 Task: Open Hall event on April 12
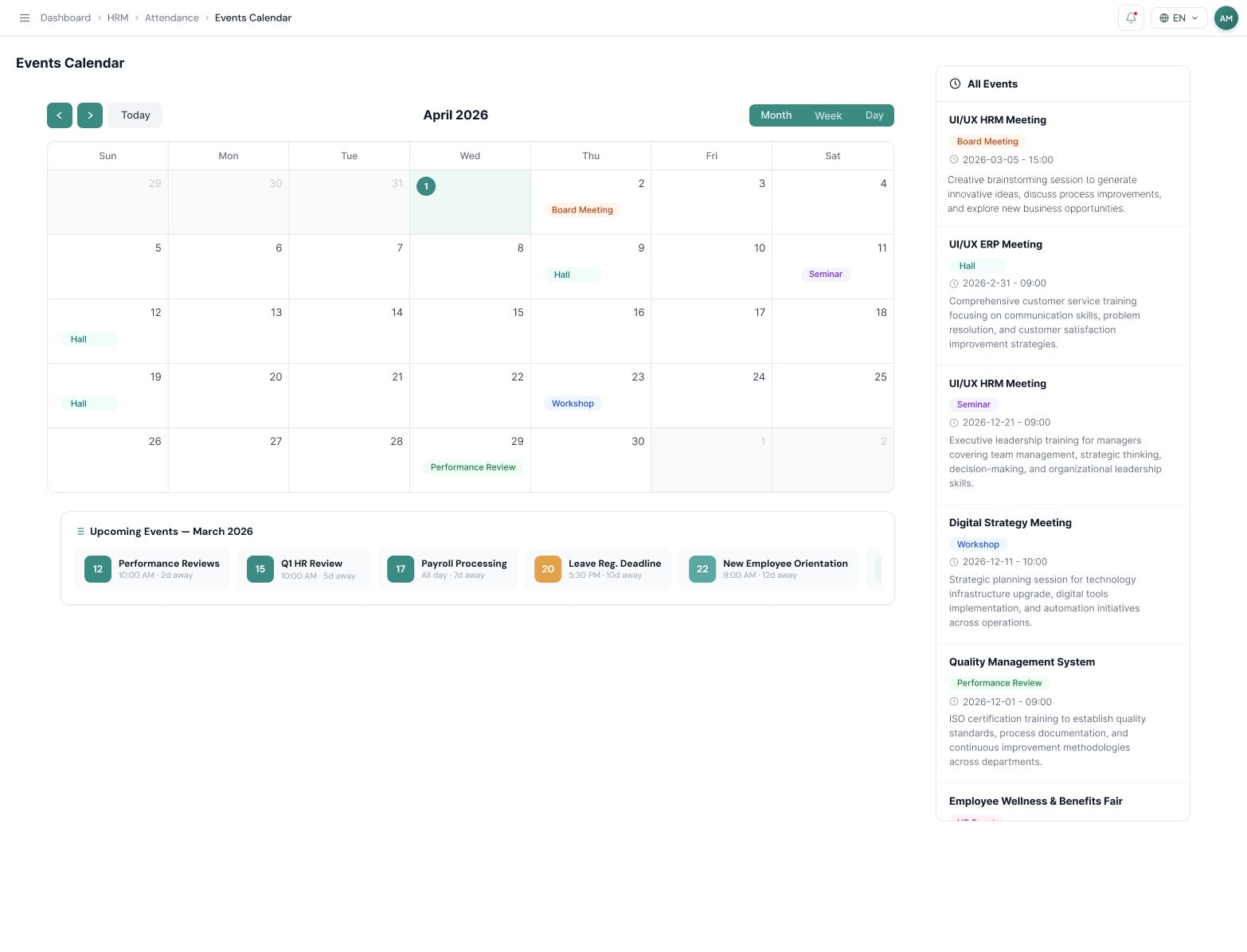(89, 339)
